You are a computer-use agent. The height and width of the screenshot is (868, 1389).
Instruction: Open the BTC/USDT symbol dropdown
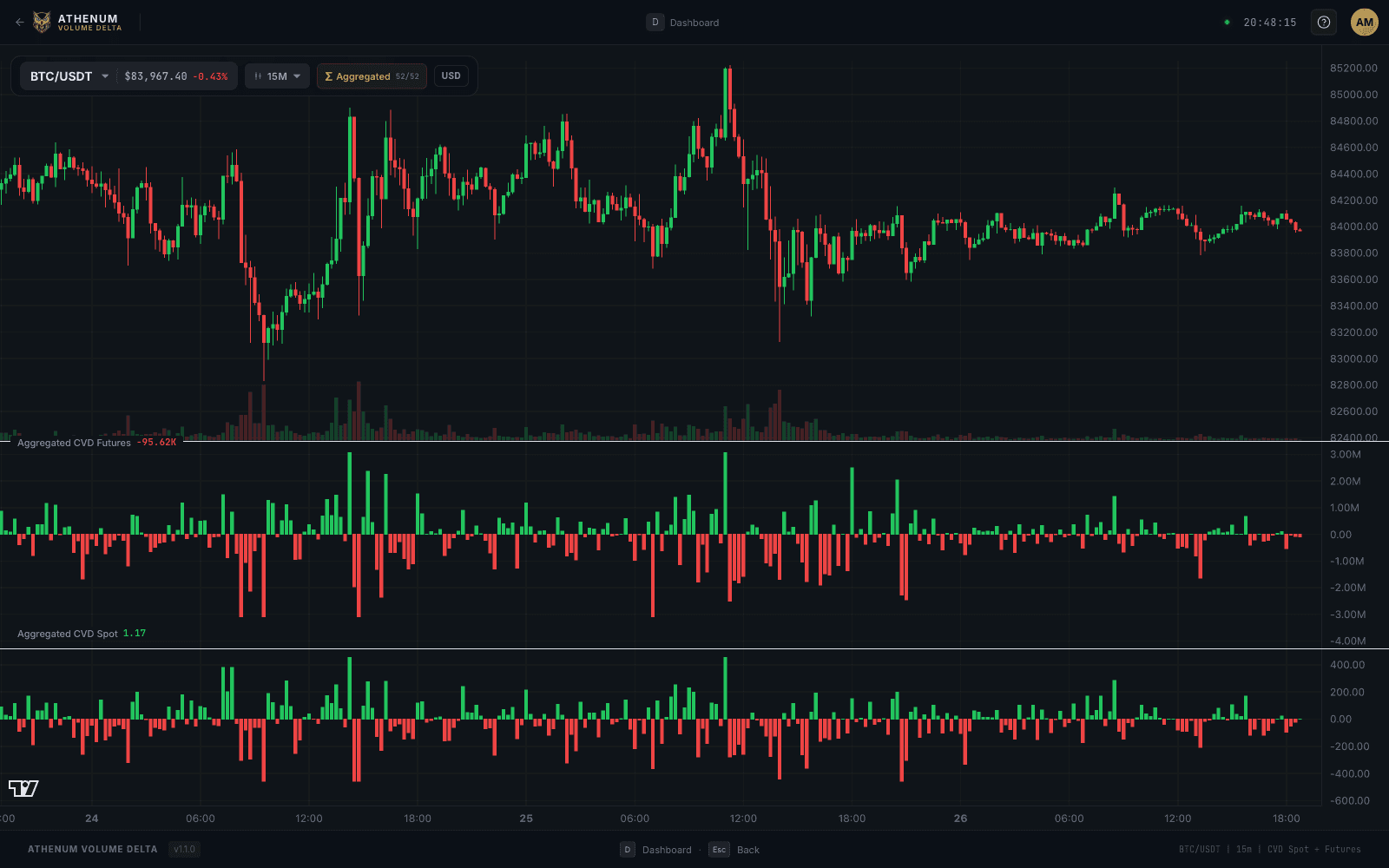pos(69,76)
